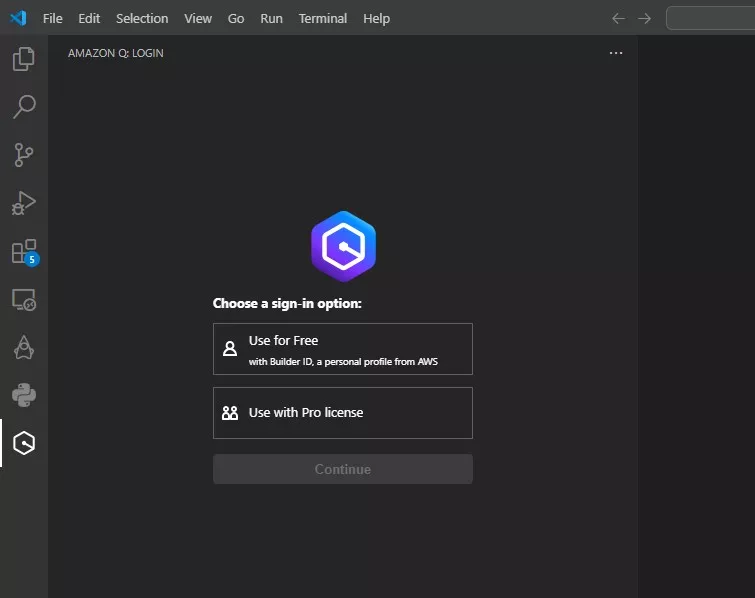
Task: Open the Selection menu
Action: (x=142, y=18)
